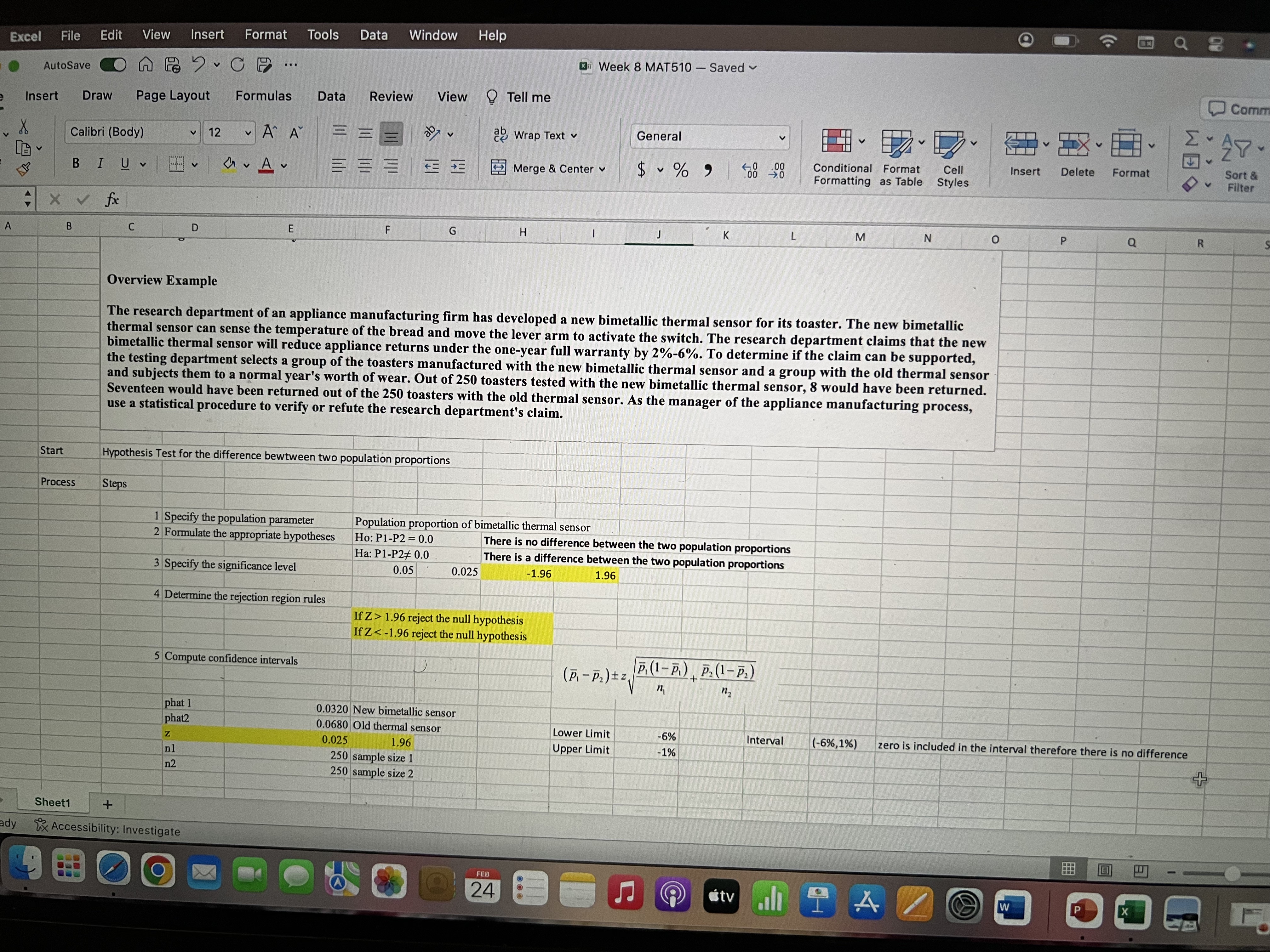Increase font size with larger A icon
Viewport: 1270px width, 952px height.
[x=269, y=132]
